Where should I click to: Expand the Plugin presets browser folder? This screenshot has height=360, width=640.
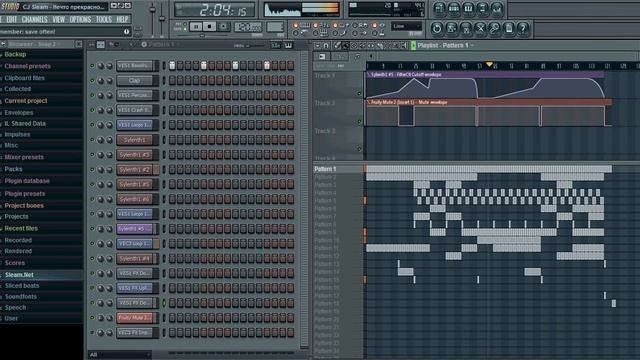(x=24, y=193)
